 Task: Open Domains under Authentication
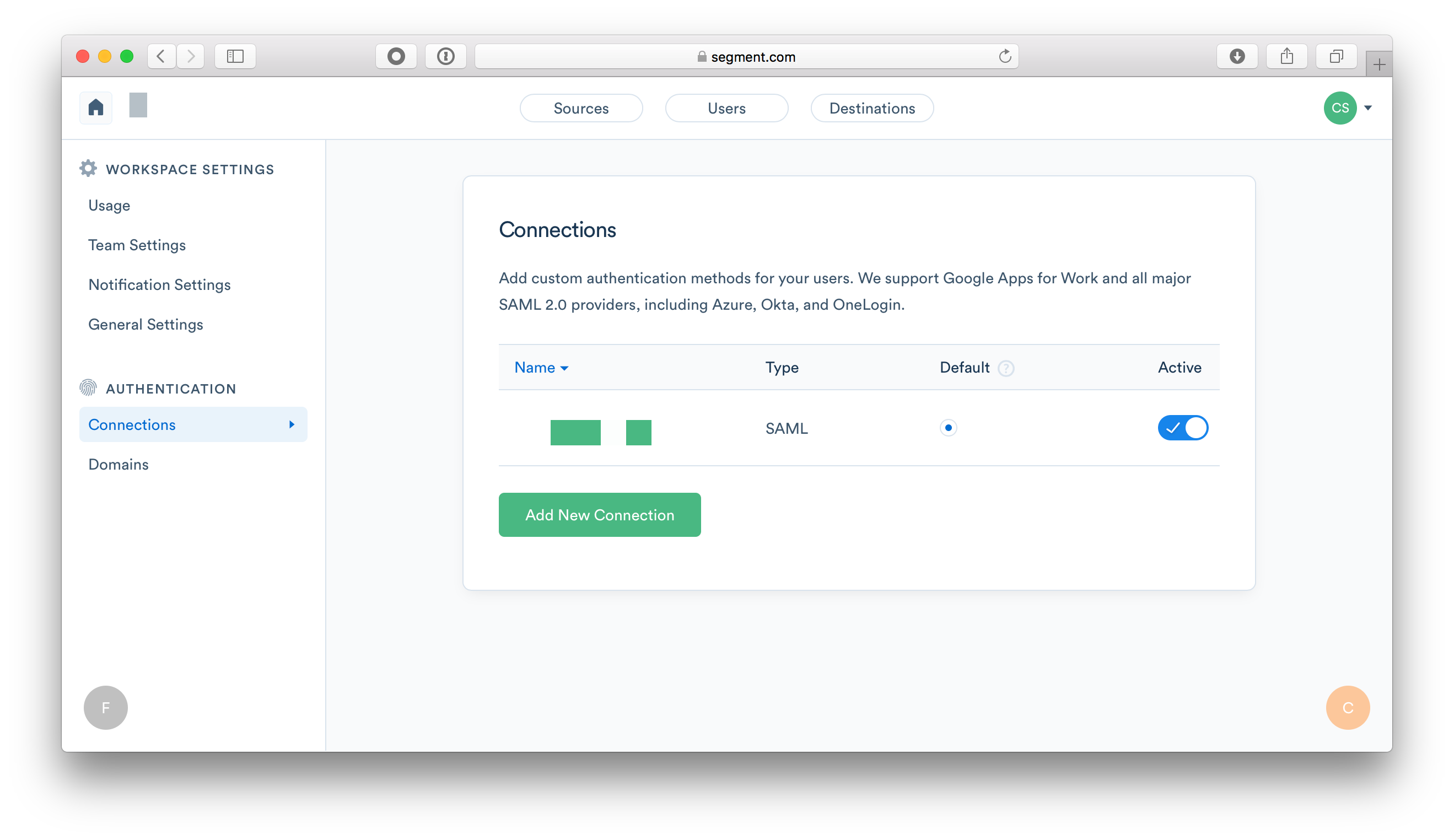click(119, 465)
